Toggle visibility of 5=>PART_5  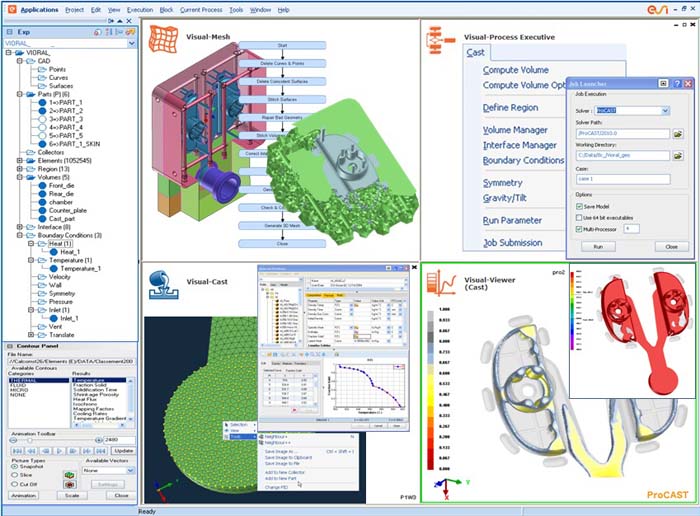[42, 136]
